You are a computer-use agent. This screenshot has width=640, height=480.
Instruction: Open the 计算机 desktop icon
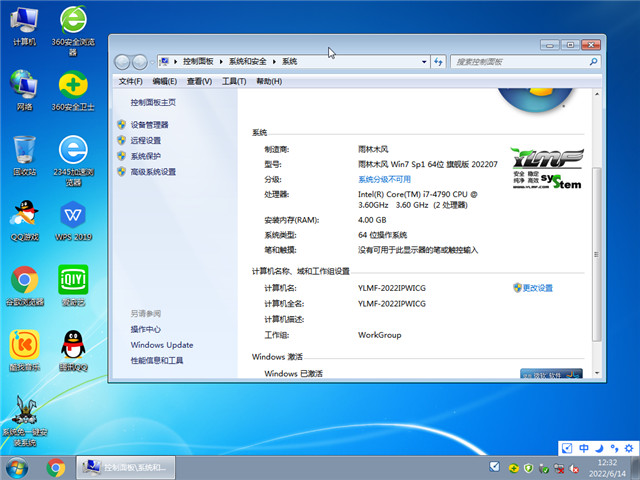click(x=24, y=26)
